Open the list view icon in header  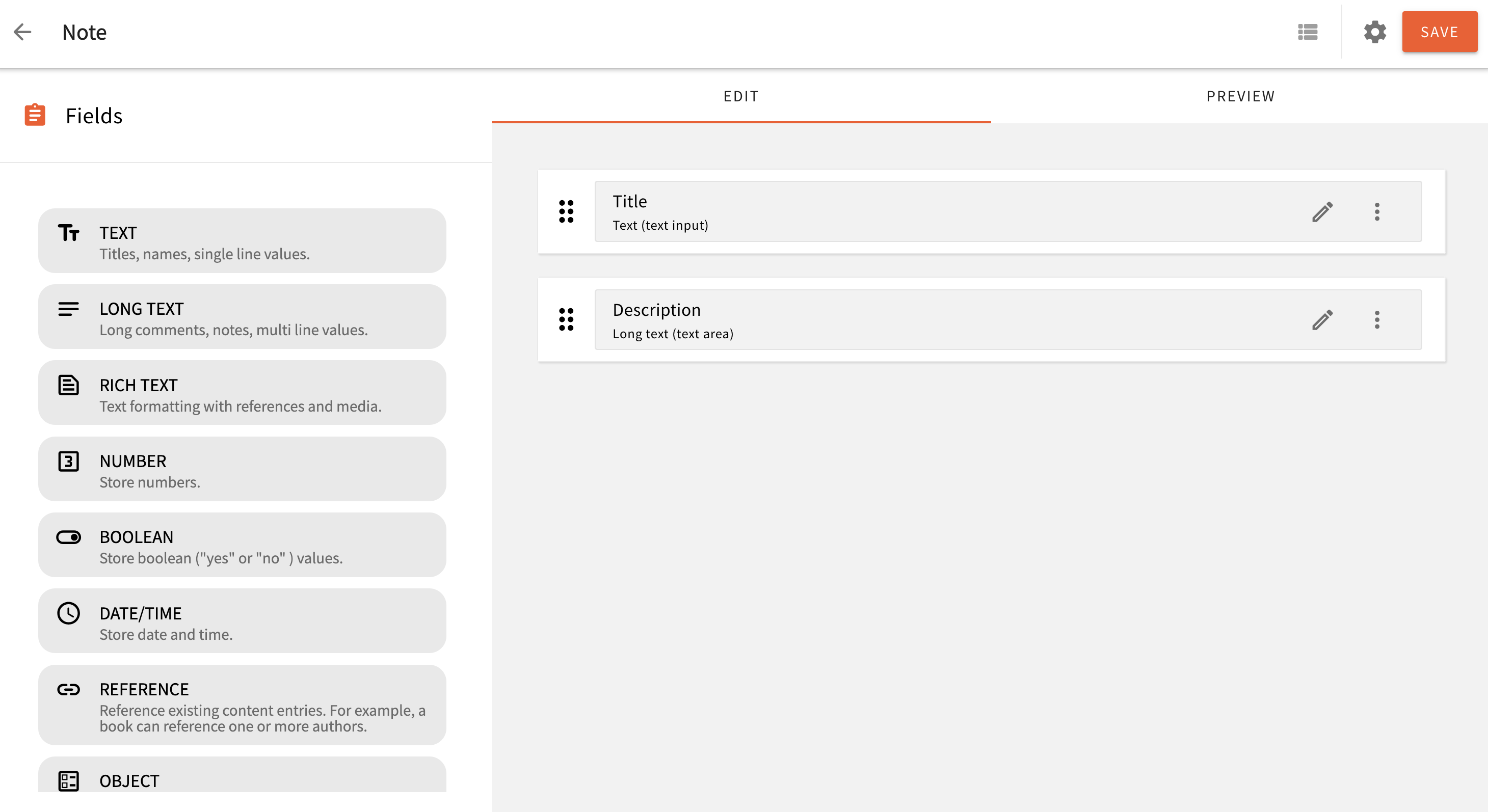(1308, 32)
